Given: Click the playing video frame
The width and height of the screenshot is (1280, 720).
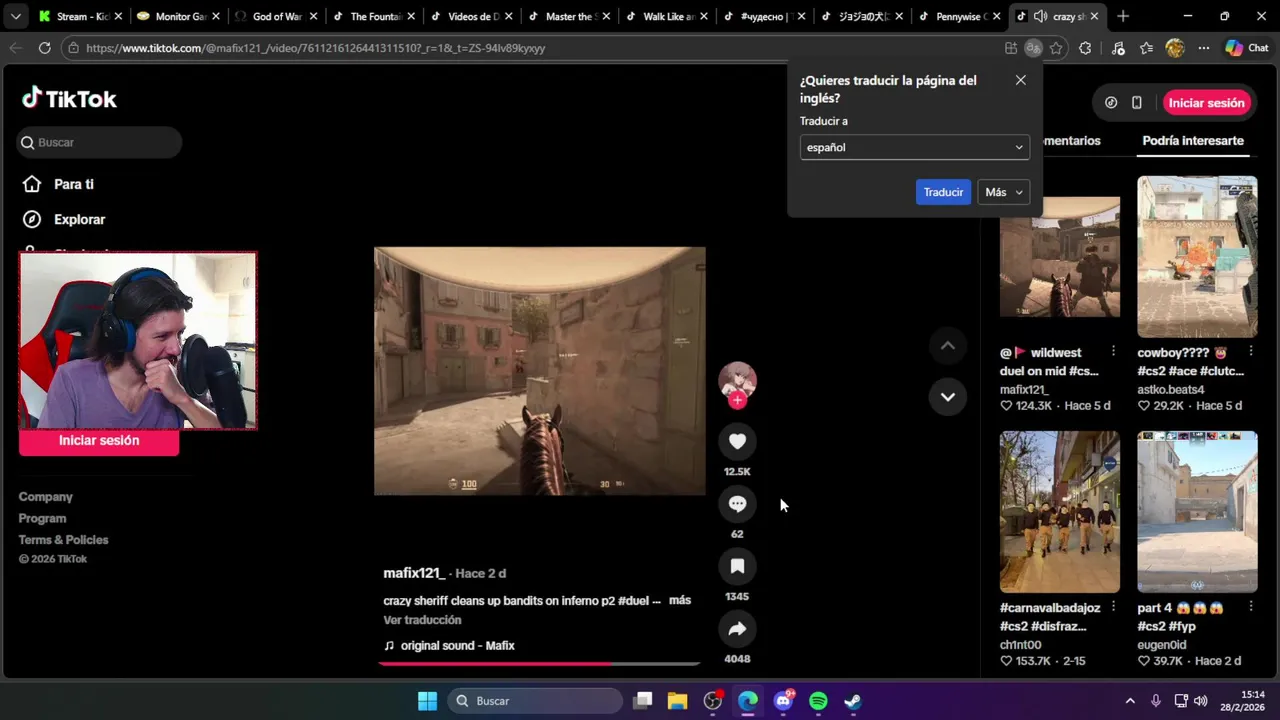Looking at the screenshot, I should 539,371.
